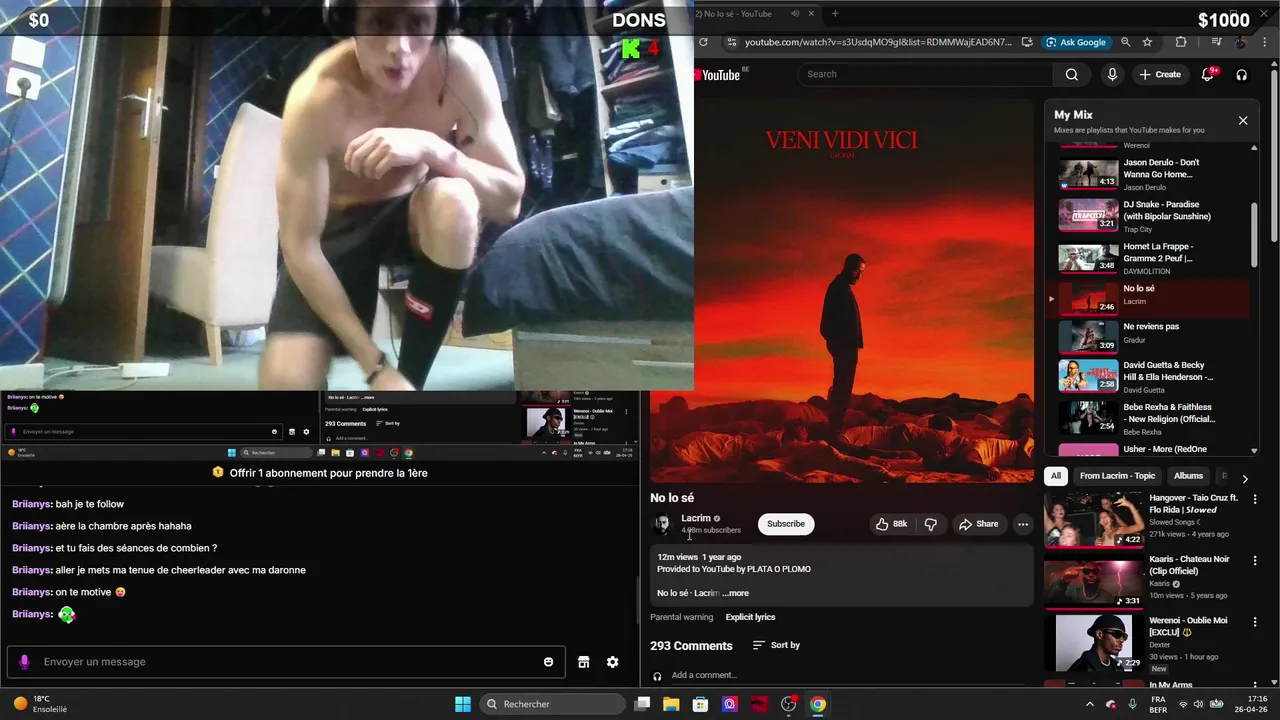Open the comments 'Sort by' dropdown
This screenshot has width=1280, height=720.
click(x=776, y=645)
